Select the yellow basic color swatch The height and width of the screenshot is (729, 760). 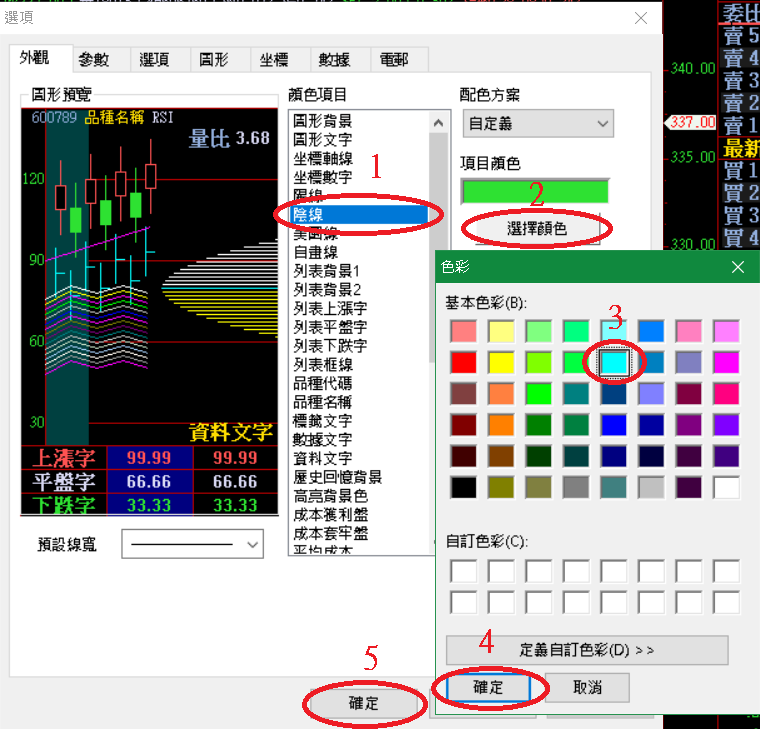click(501, 361)
